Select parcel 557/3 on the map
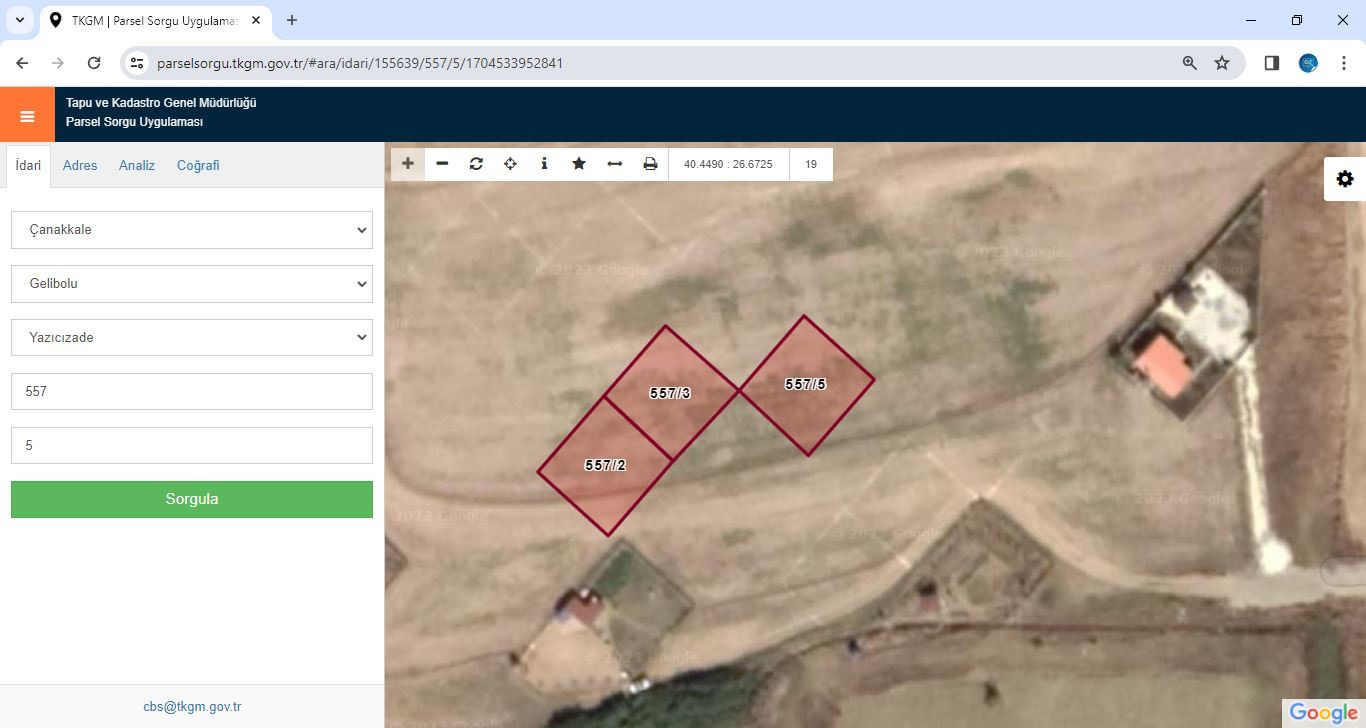 click(x=670, y=394)
